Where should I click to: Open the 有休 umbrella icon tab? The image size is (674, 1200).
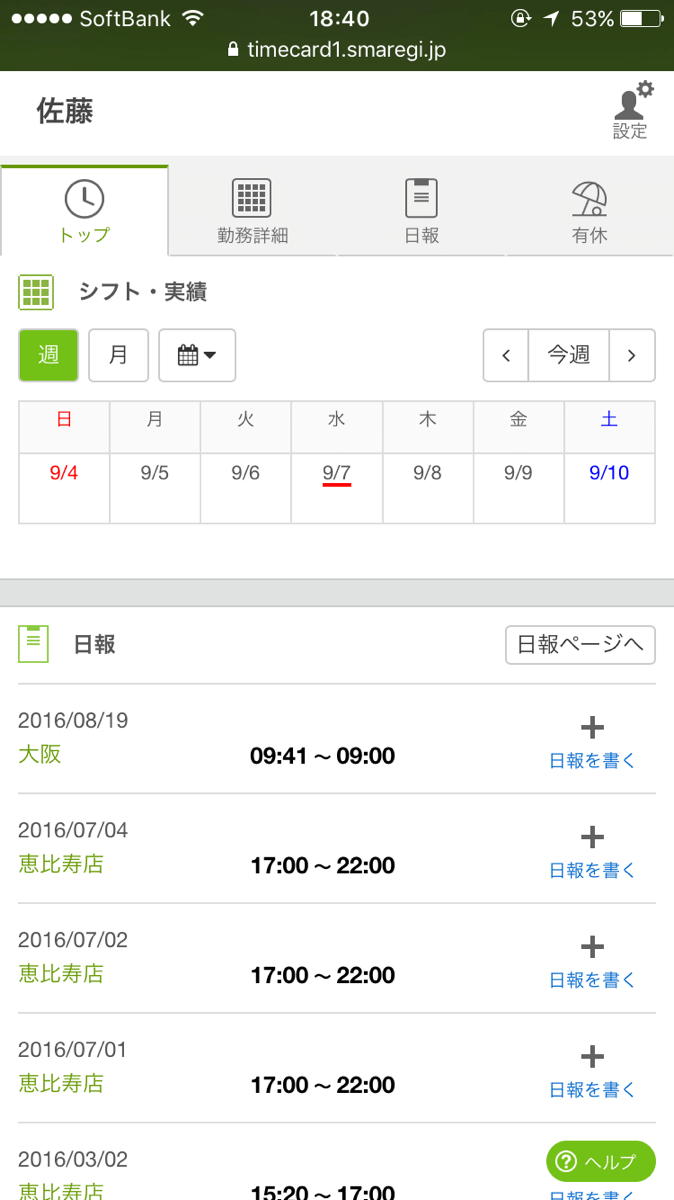[589, 211]
